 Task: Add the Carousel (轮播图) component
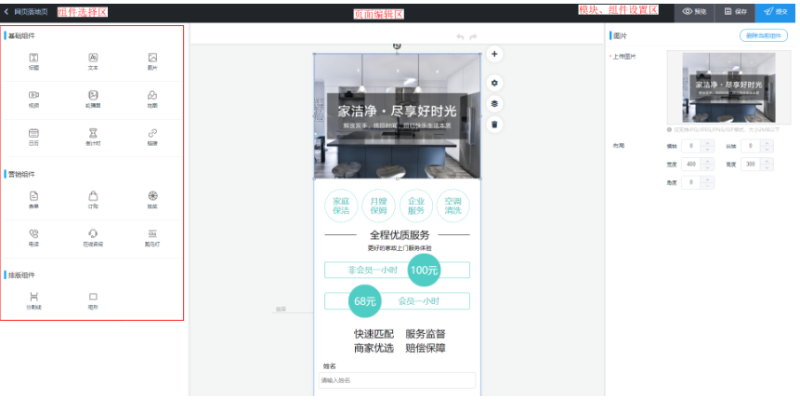coord(93,99)
